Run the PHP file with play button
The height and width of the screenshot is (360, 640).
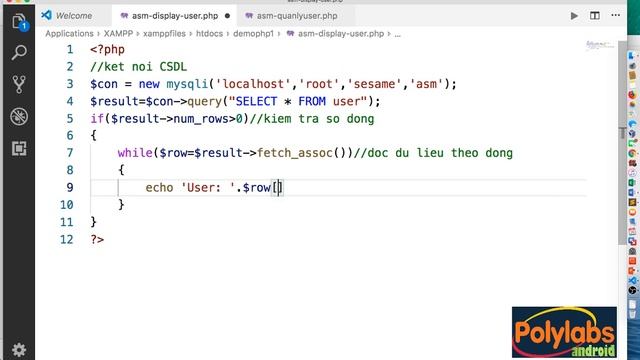click(574, 16)
